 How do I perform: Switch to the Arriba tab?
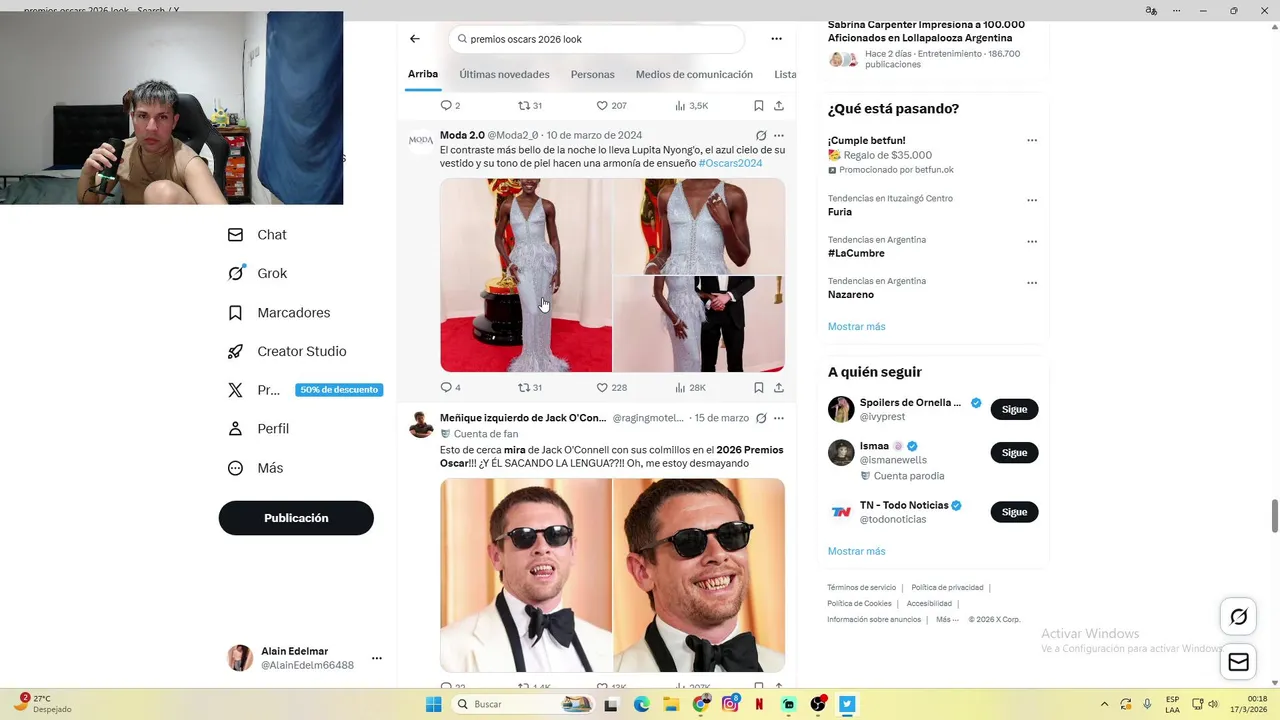423,74
